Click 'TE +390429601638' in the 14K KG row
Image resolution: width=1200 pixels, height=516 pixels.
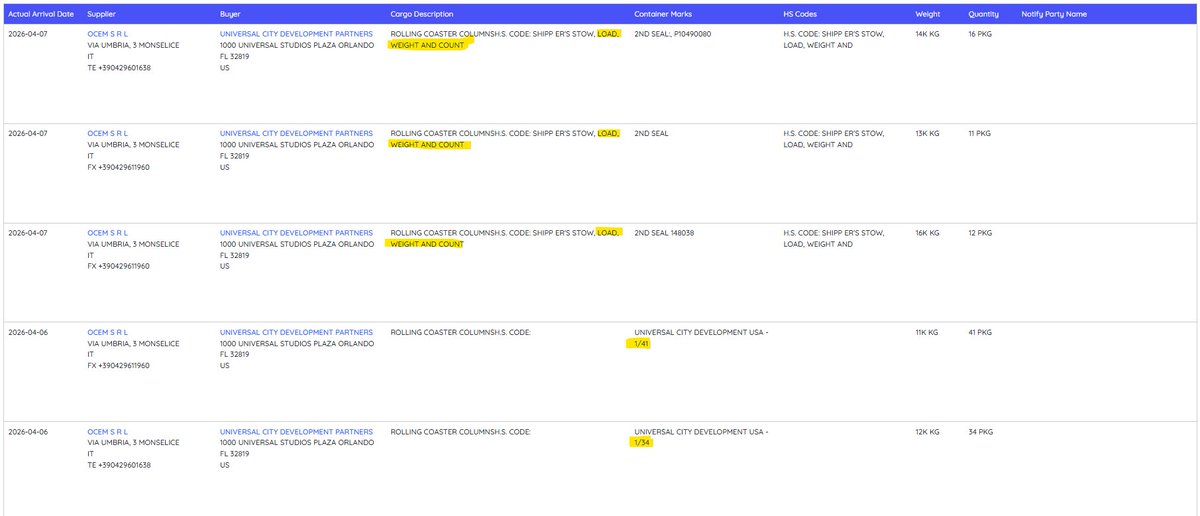[x=119, y=68]
